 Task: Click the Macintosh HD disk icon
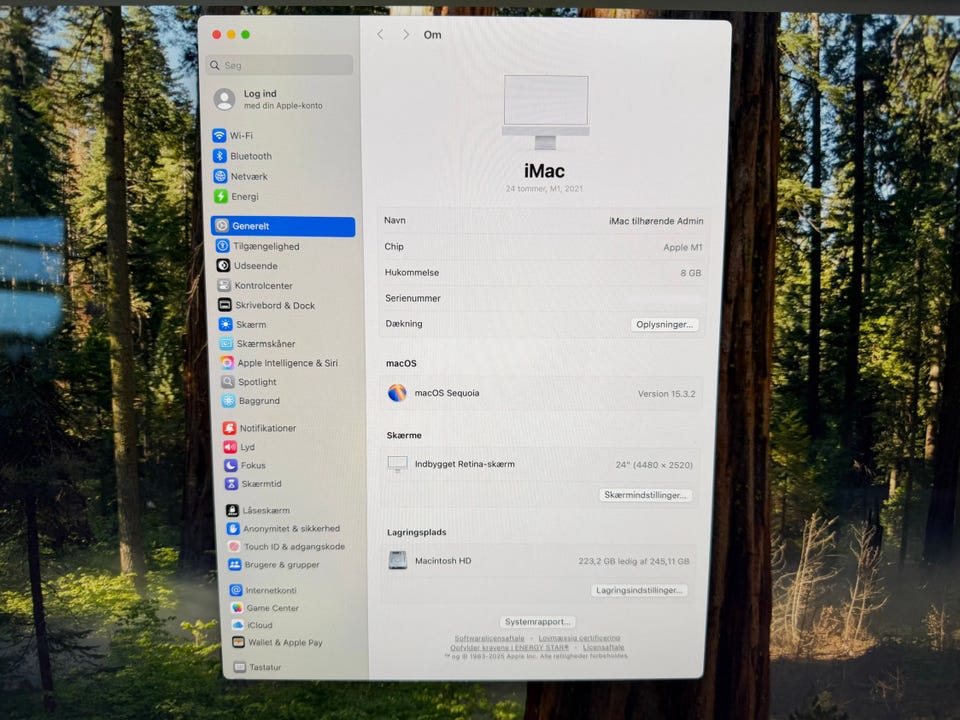(398, 560)
